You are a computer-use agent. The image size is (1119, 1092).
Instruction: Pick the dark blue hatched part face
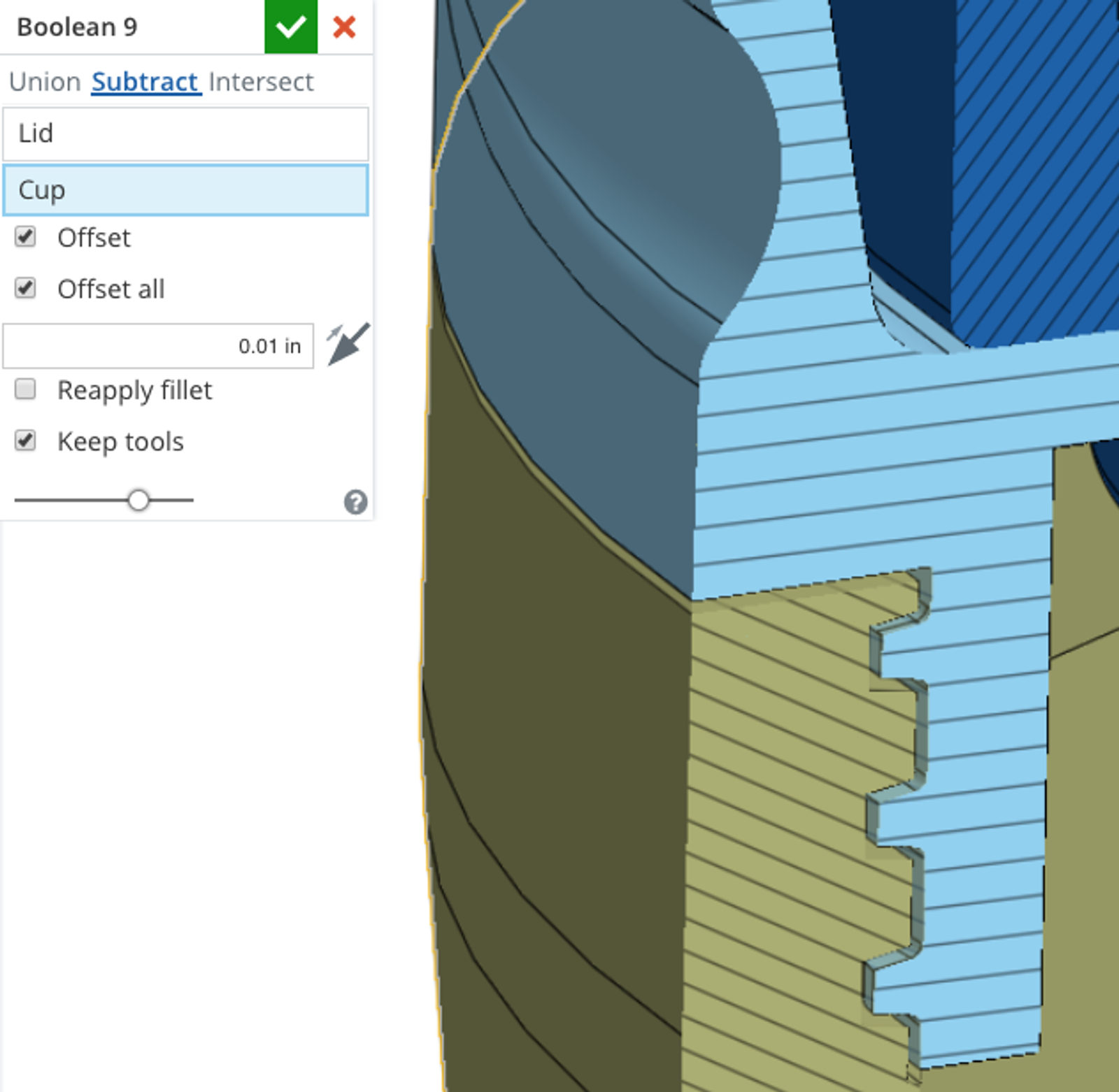point(1035,175)
